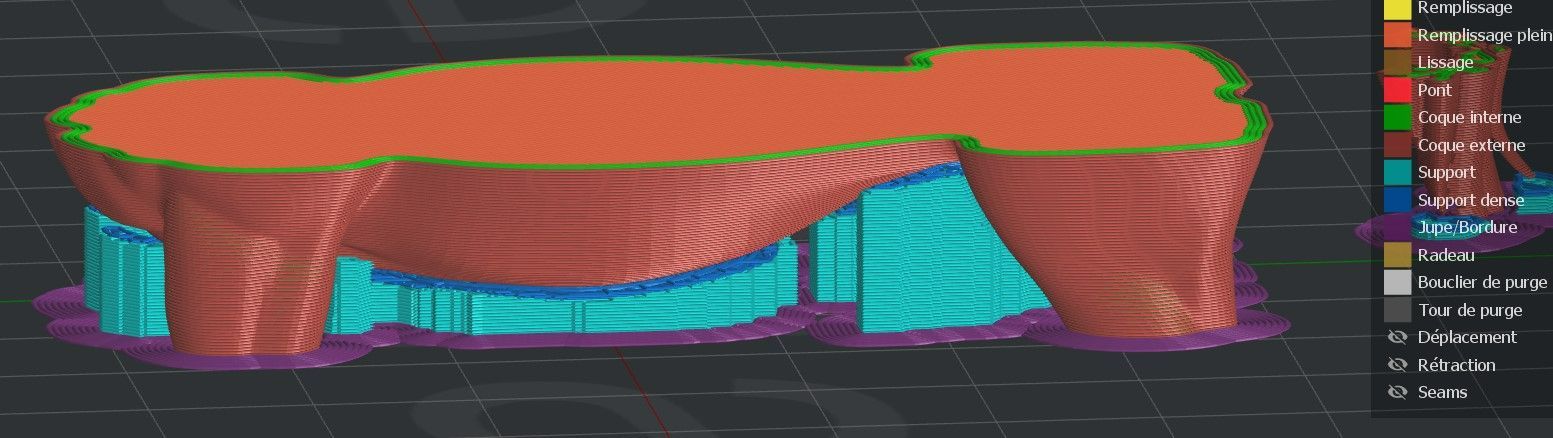Viewport: 1553px width, 438px height.
Task: Click the Remplissage legend label
Action: click(1465, 8)
